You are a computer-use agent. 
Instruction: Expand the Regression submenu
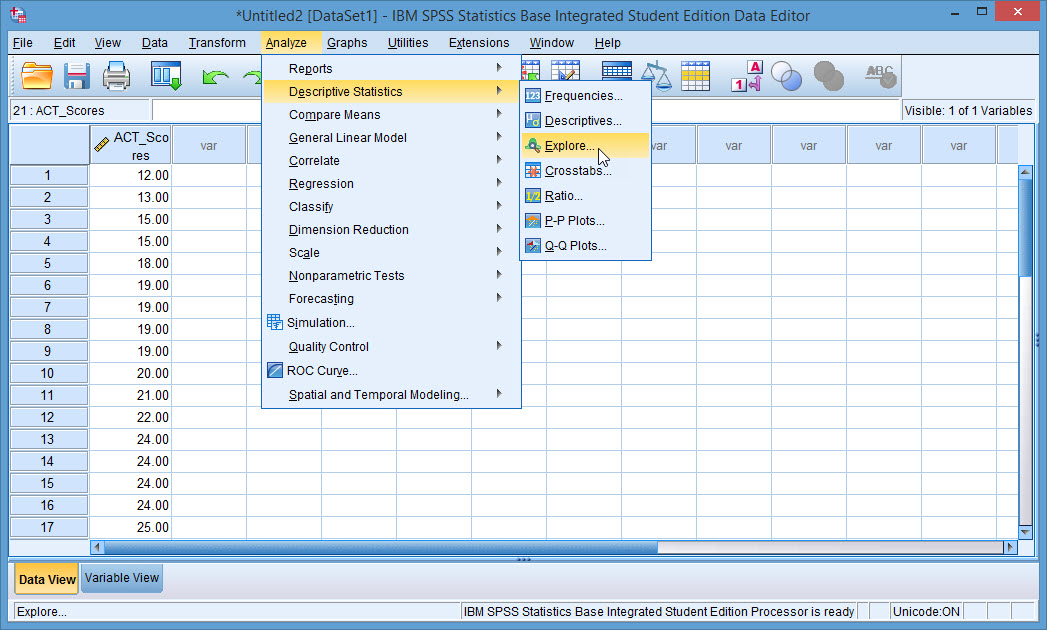[391, 183]
